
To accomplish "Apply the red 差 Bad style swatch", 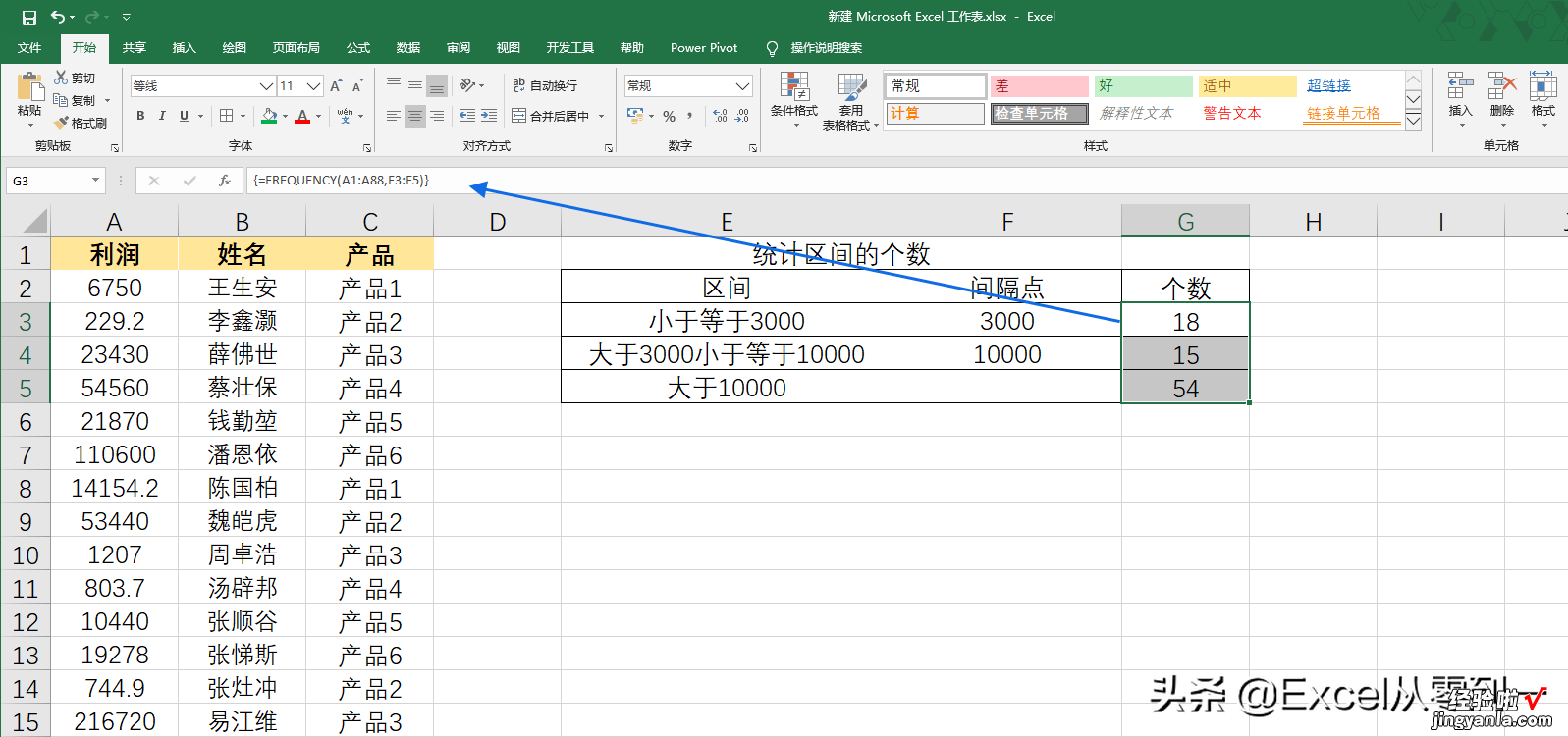I will coord(1040,85).
